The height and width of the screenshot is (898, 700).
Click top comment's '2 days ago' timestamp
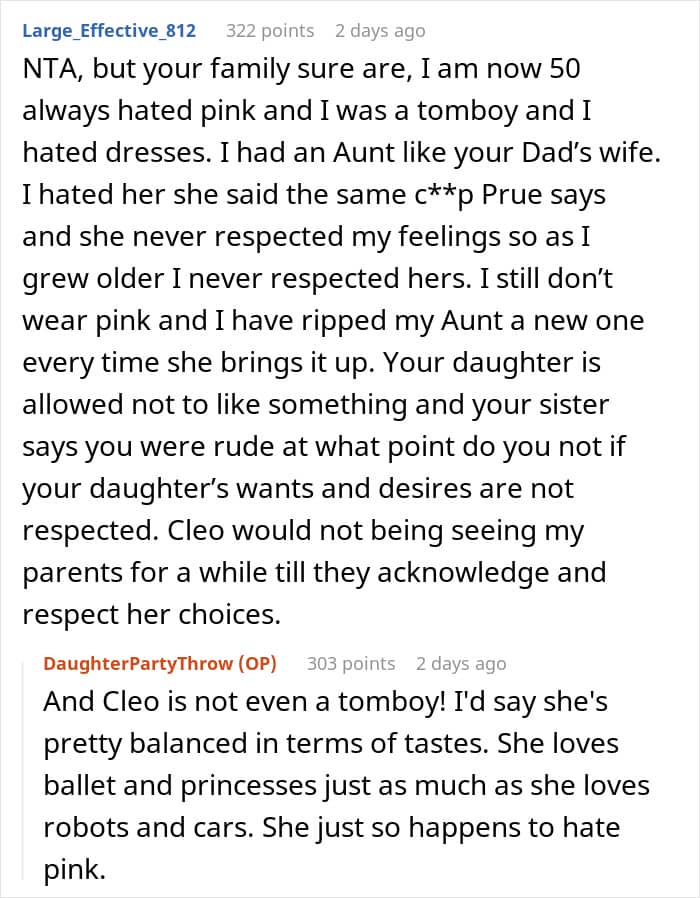pos(380,31)
